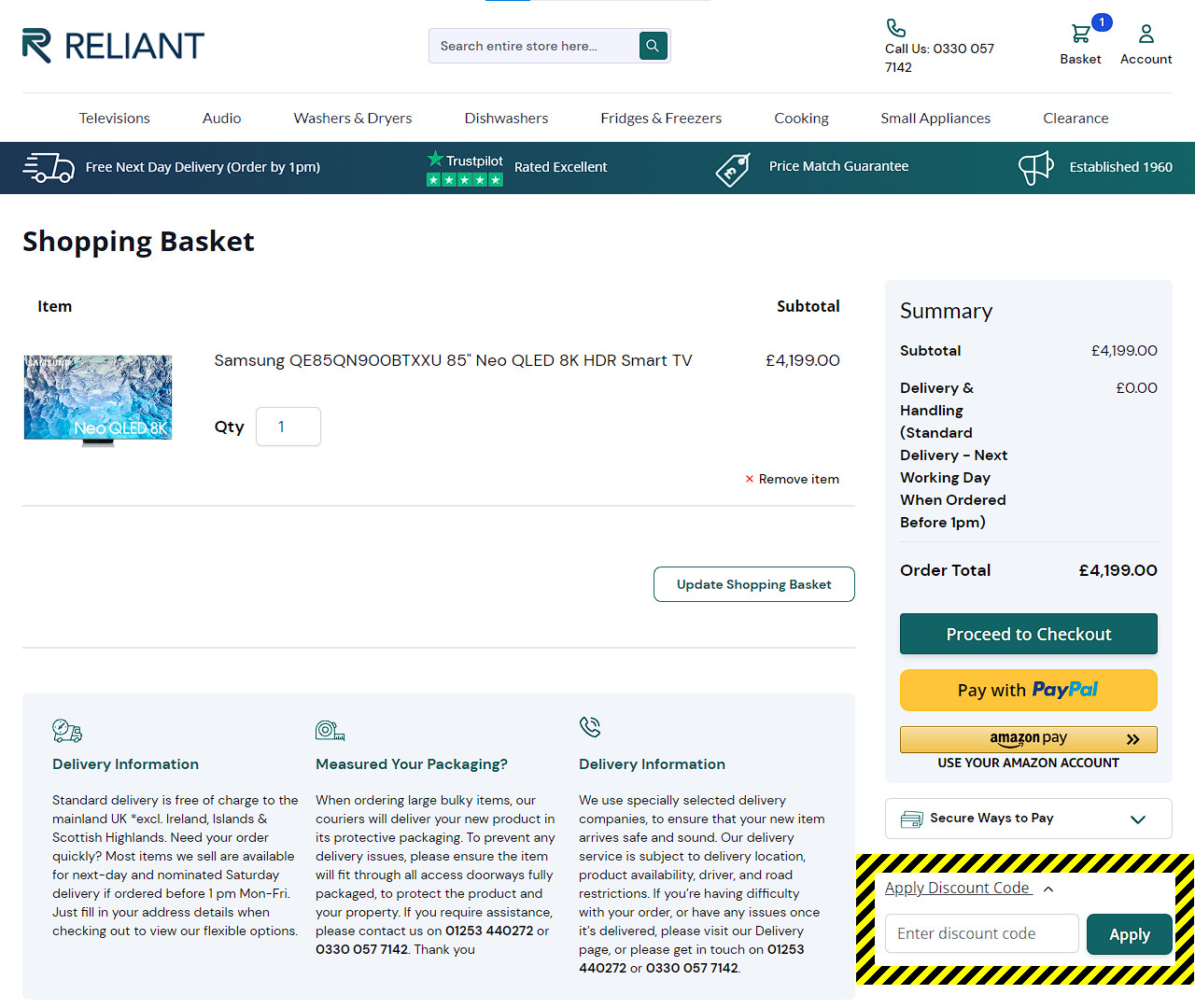Viewport: 1195px width, 1008px height.
Task: Click Call Us 0330 057 7142 text
Action: [939, 58]
